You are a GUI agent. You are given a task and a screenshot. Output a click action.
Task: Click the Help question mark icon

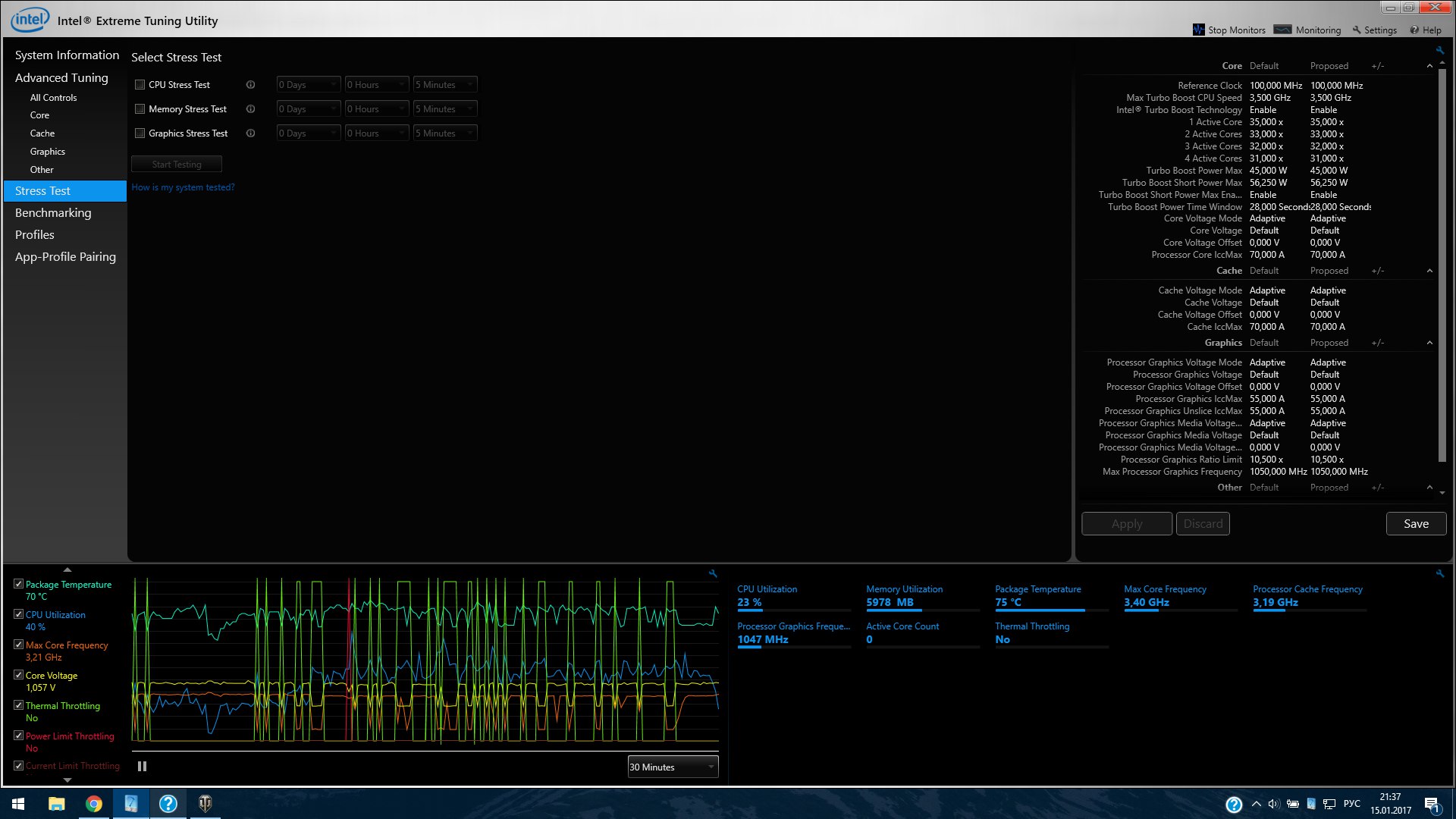[x=1414, y=30]
